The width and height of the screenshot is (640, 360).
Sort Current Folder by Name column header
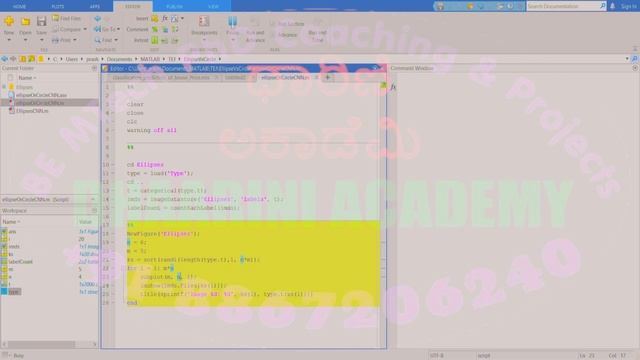coord(27,78)
